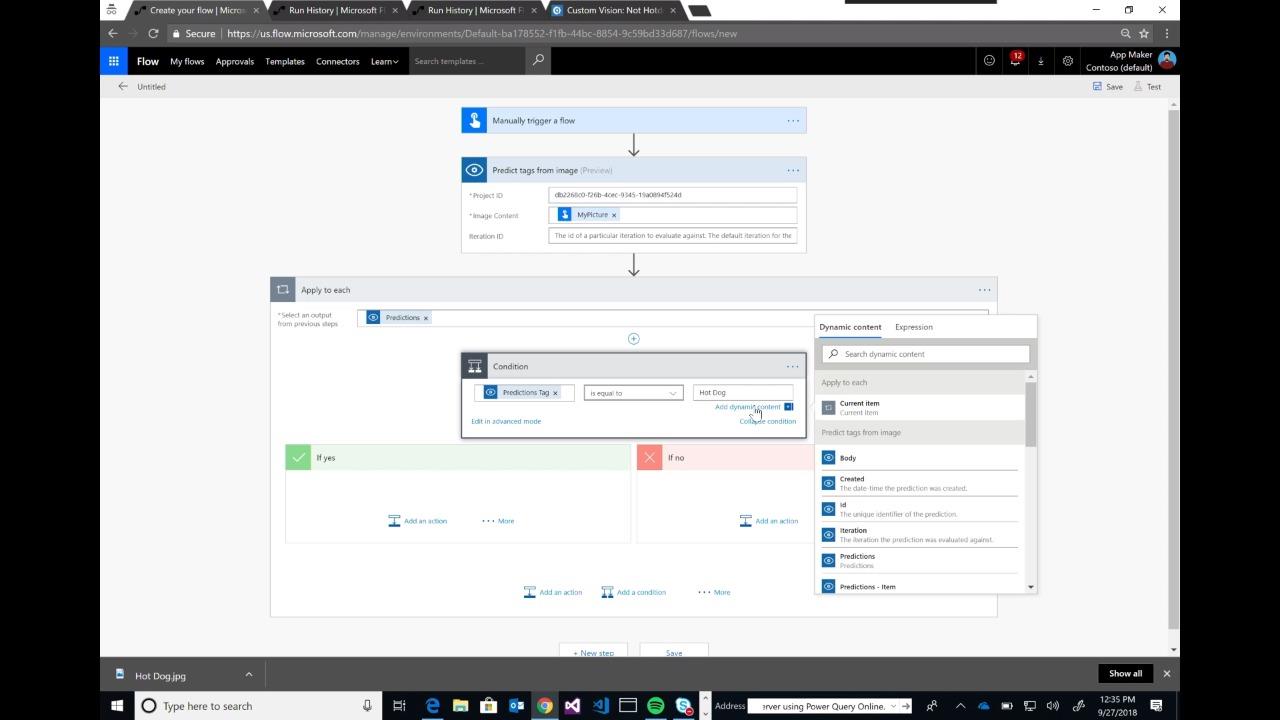Click the download icon in the top bar
This screenshot has height=720, width=1280.
1041,61
